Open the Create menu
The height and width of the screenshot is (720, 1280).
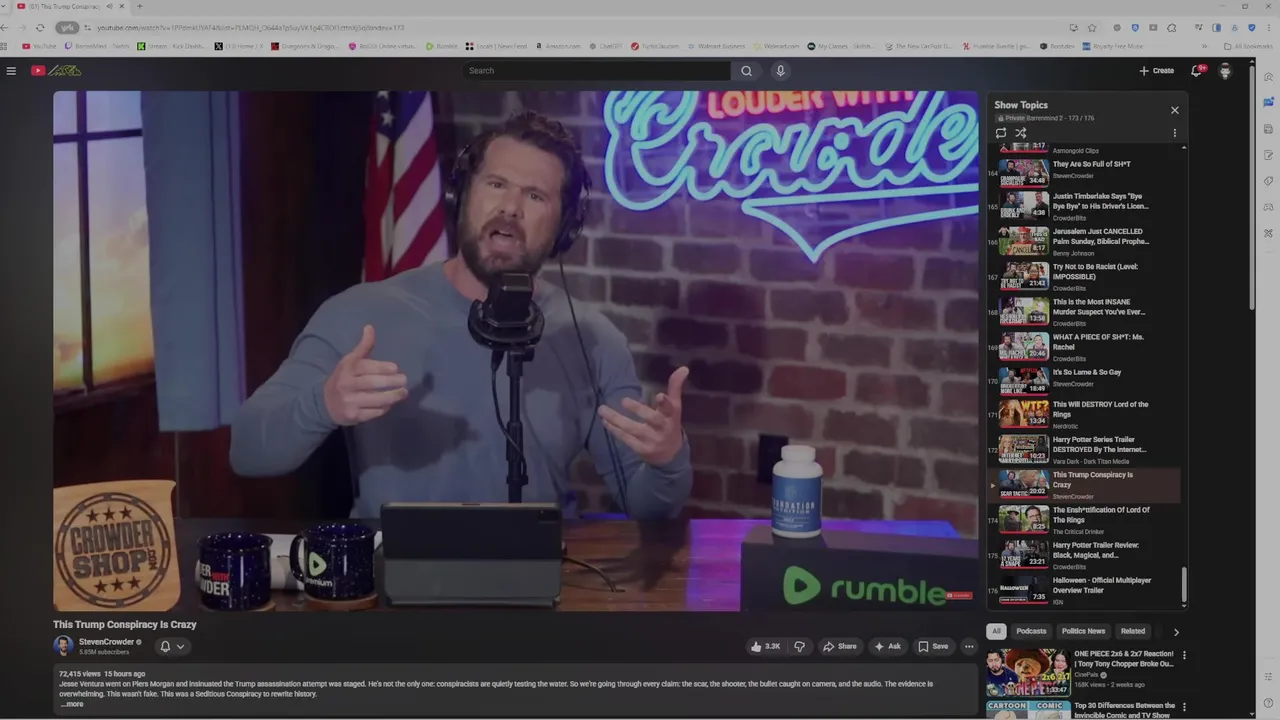pos(1157,71)
